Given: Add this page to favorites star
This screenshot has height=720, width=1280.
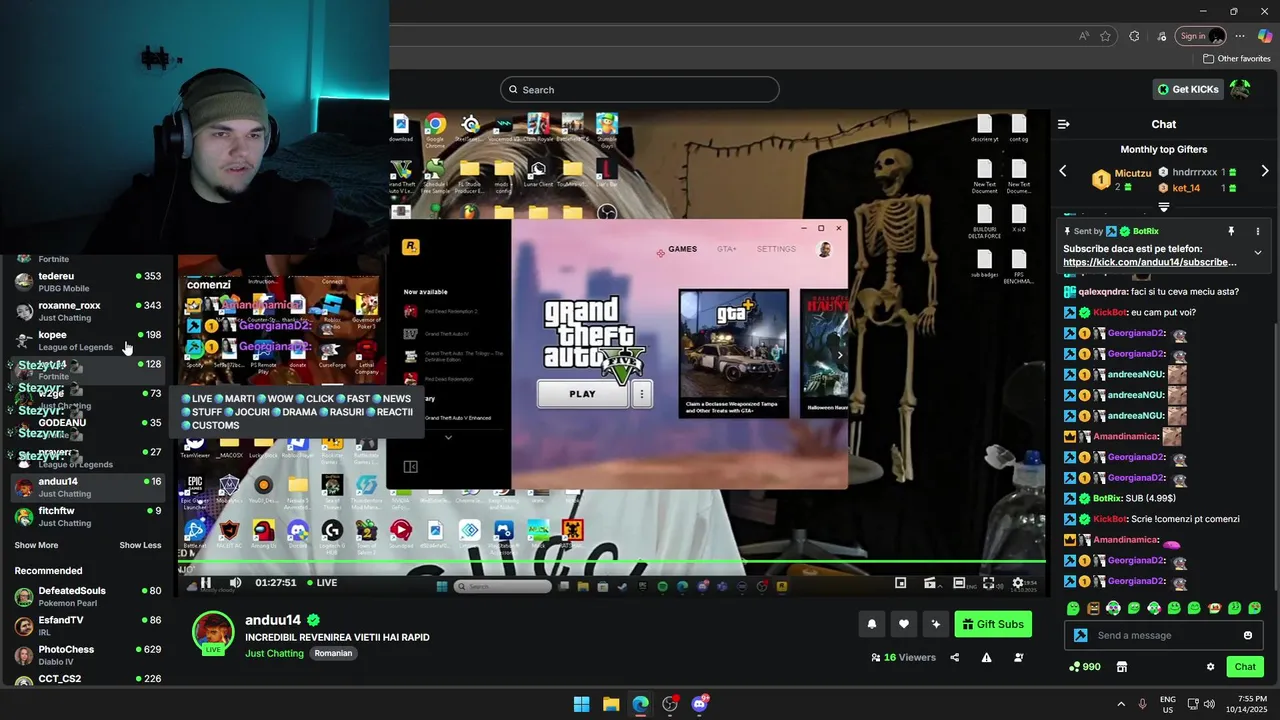Looking at the screenshot, I should click(x=1105, y=36).
